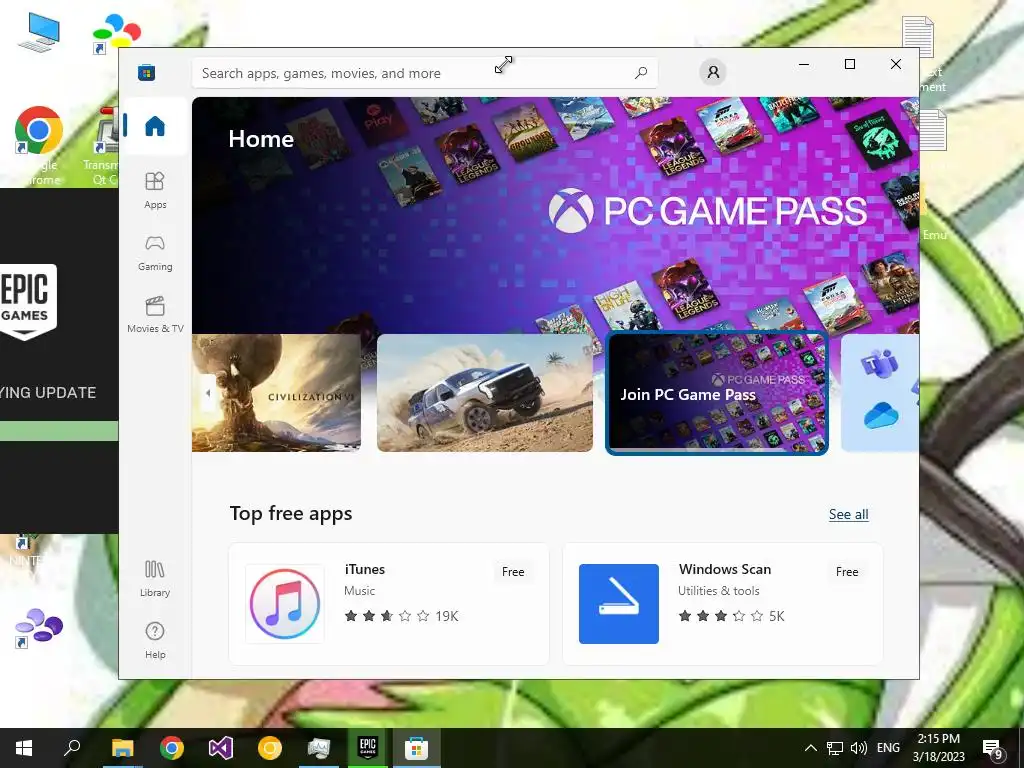
Task: Open the truck racing game featured card
Action: (485, 392)
